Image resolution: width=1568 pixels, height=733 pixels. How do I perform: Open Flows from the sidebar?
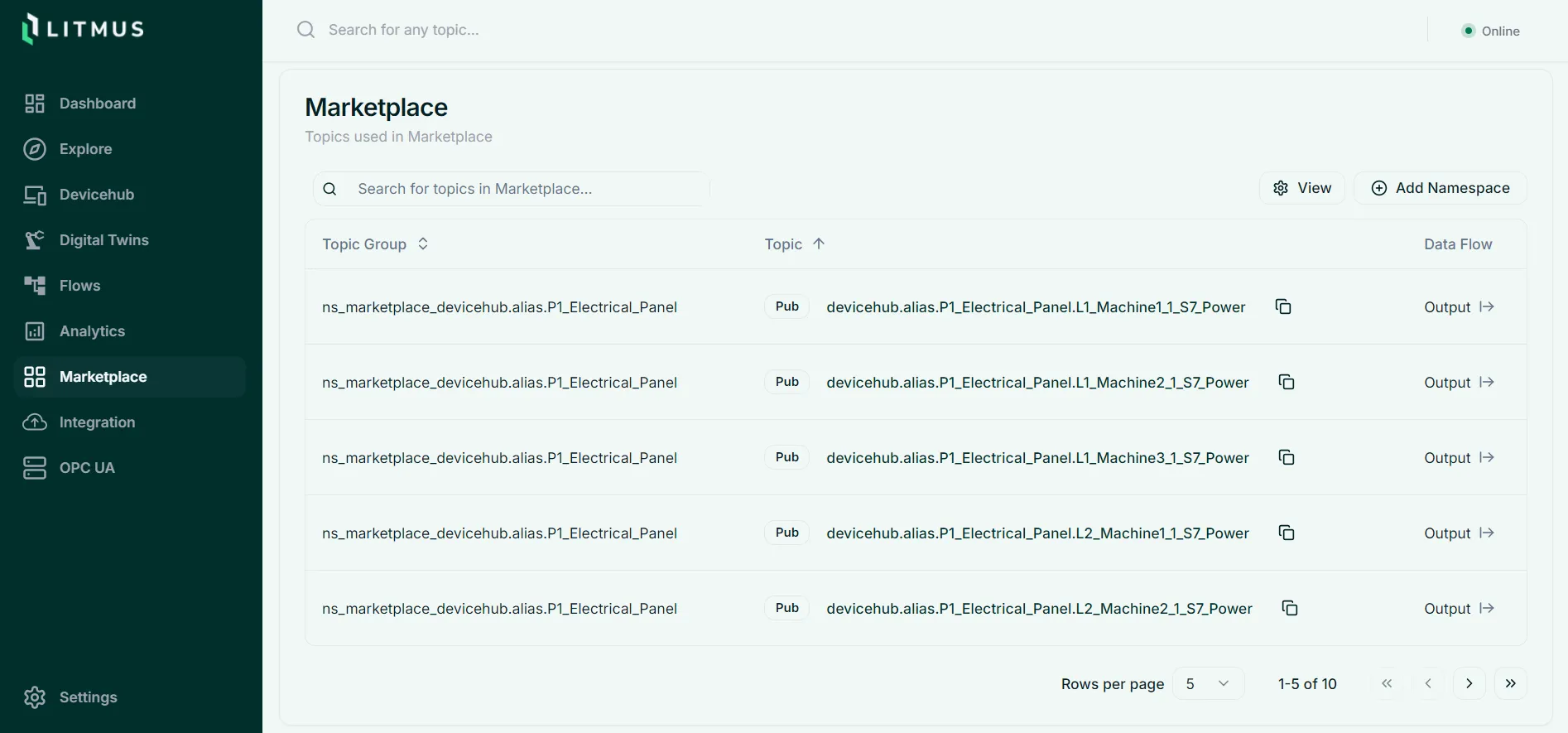[x=130, y=286]
